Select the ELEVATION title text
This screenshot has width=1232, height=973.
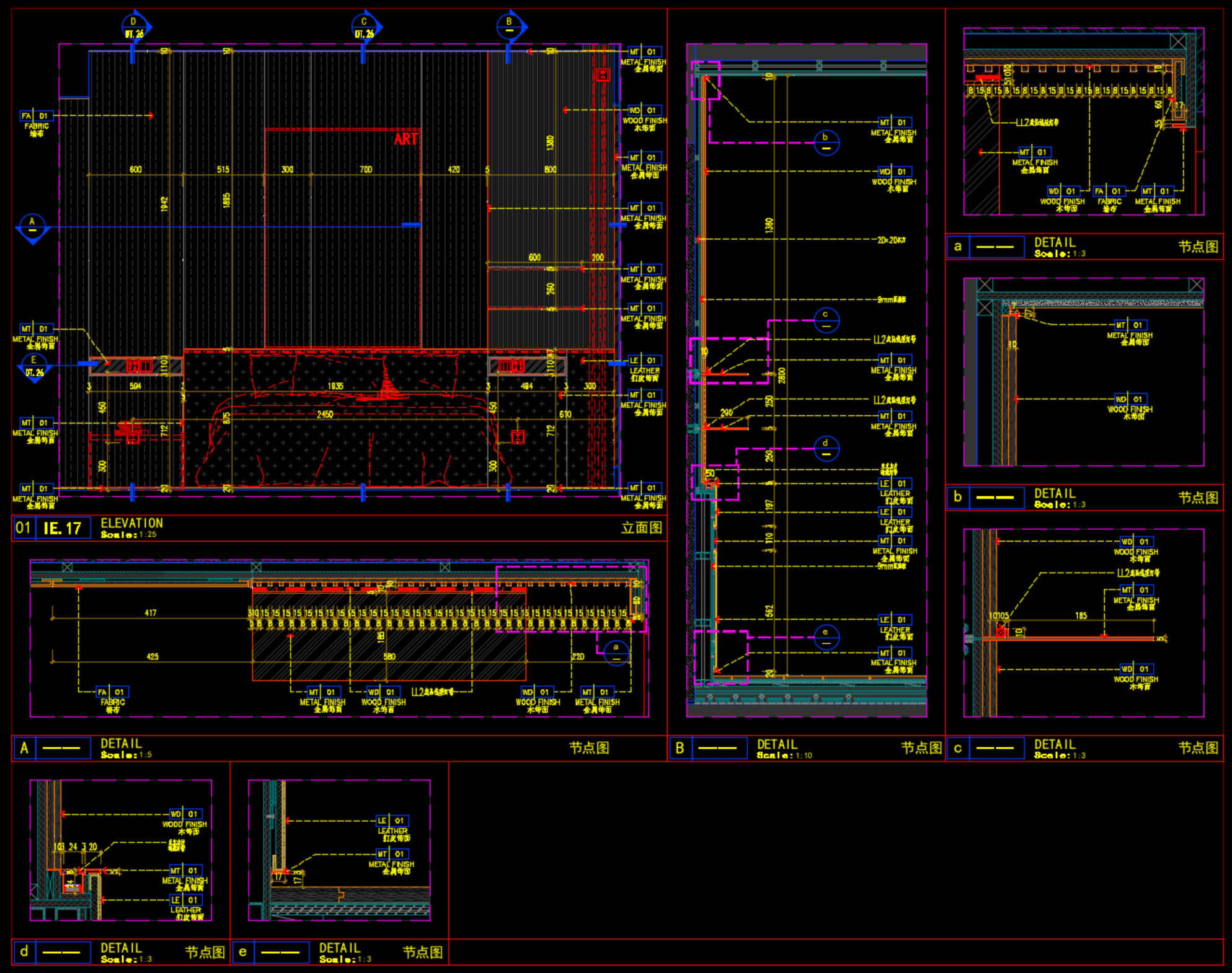(x=132, y=524)
